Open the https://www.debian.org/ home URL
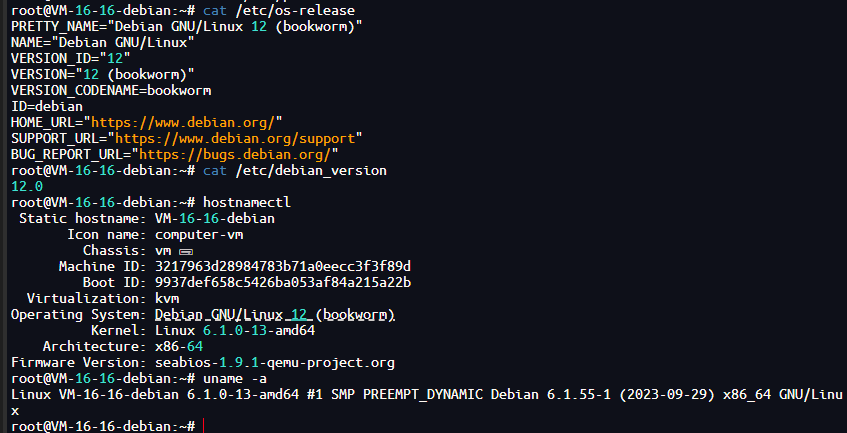 [x=183, y=123]
